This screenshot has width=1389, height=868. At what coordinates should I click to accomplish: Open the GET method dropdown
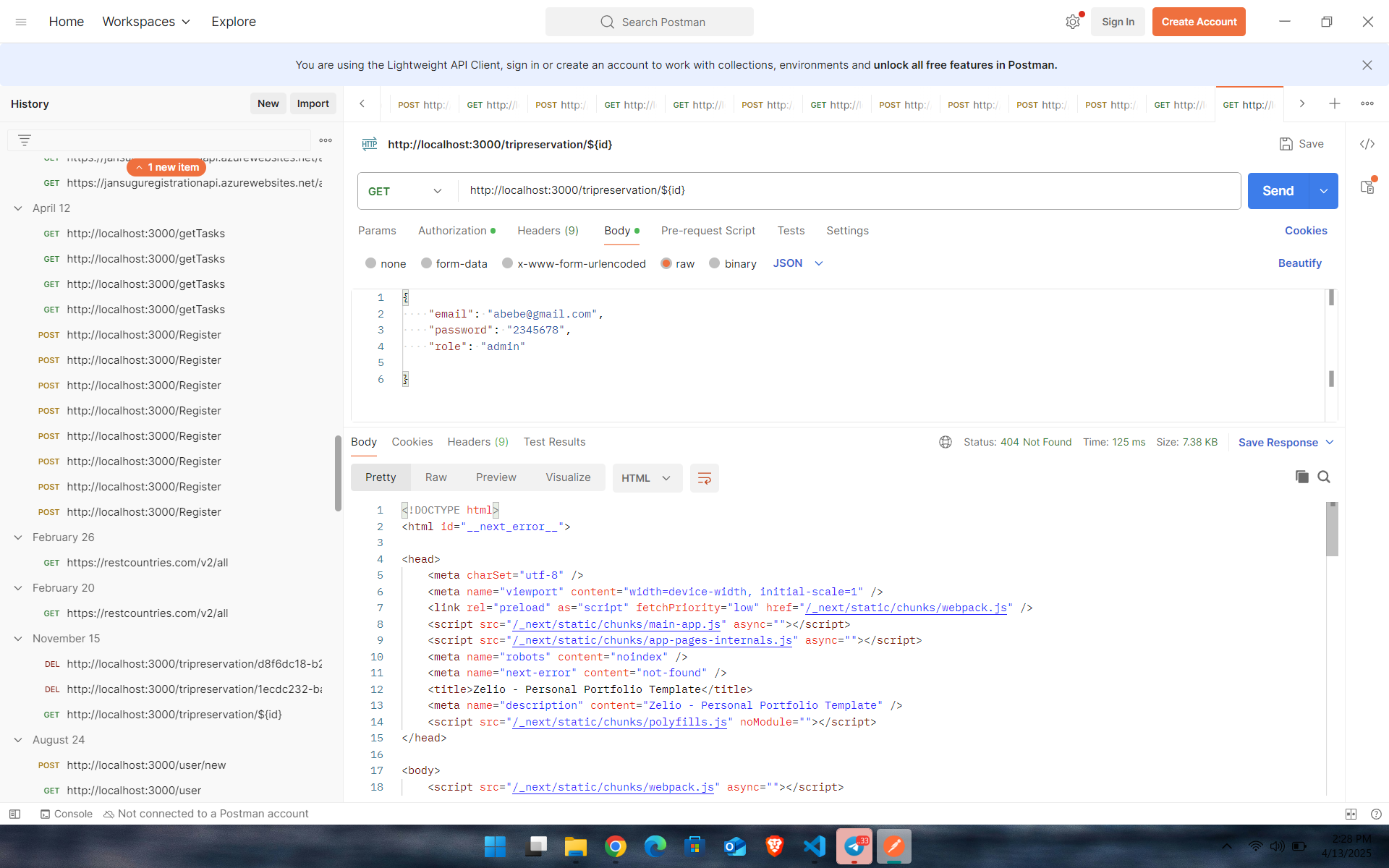[405, 191]
